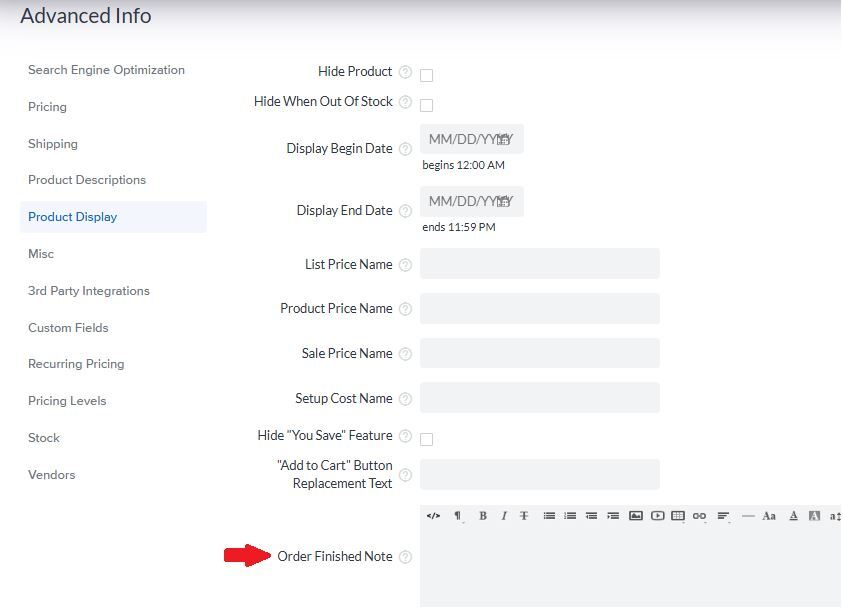Open calendar picker for Display End Date

(504, 201)
